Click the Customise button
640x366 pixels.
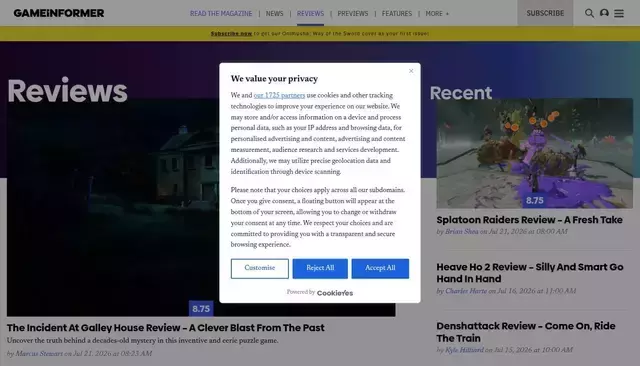(x=260, y=268)
